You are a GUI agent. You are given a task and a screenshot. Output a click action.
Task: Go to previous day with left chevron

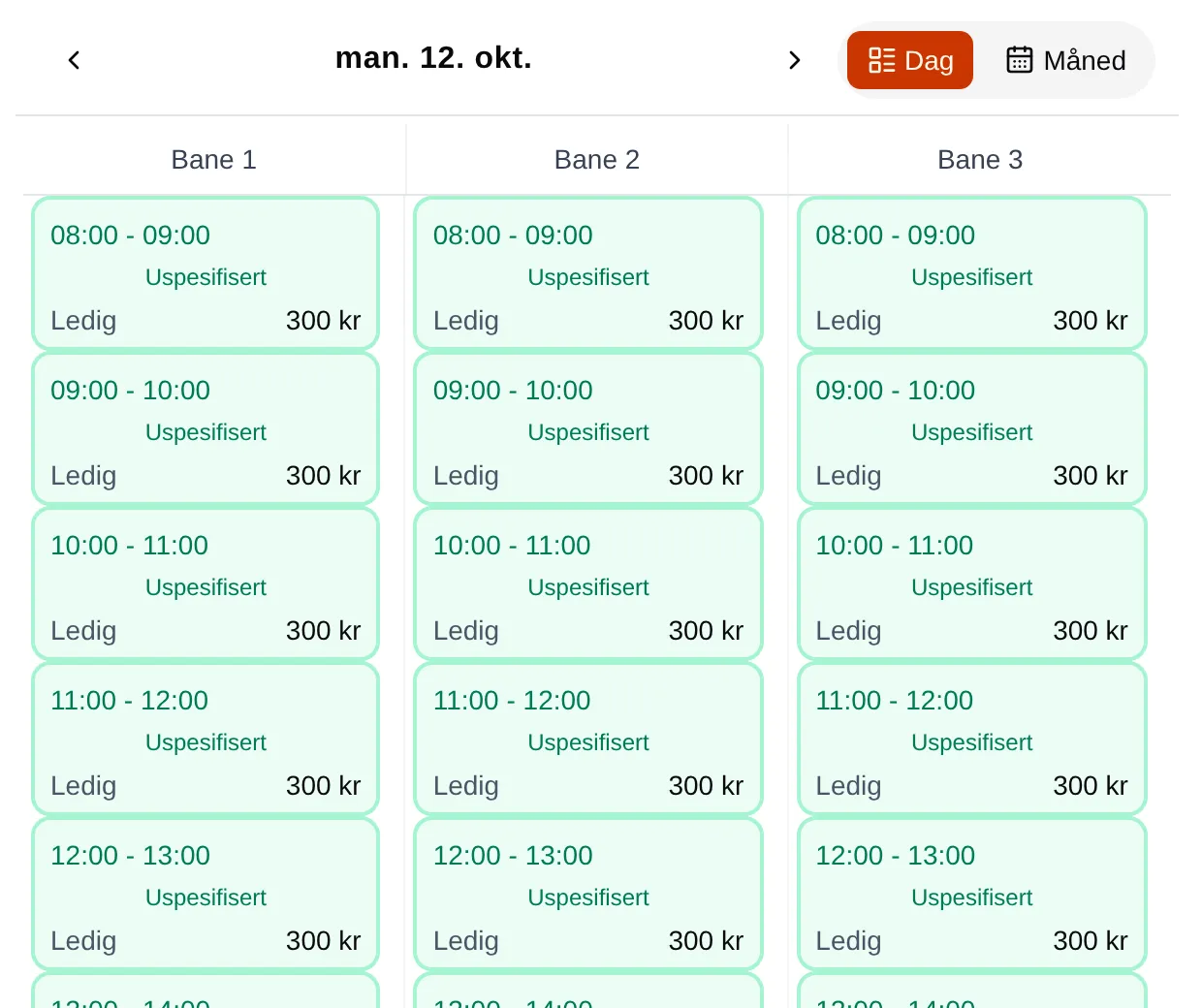pos(74,60)
